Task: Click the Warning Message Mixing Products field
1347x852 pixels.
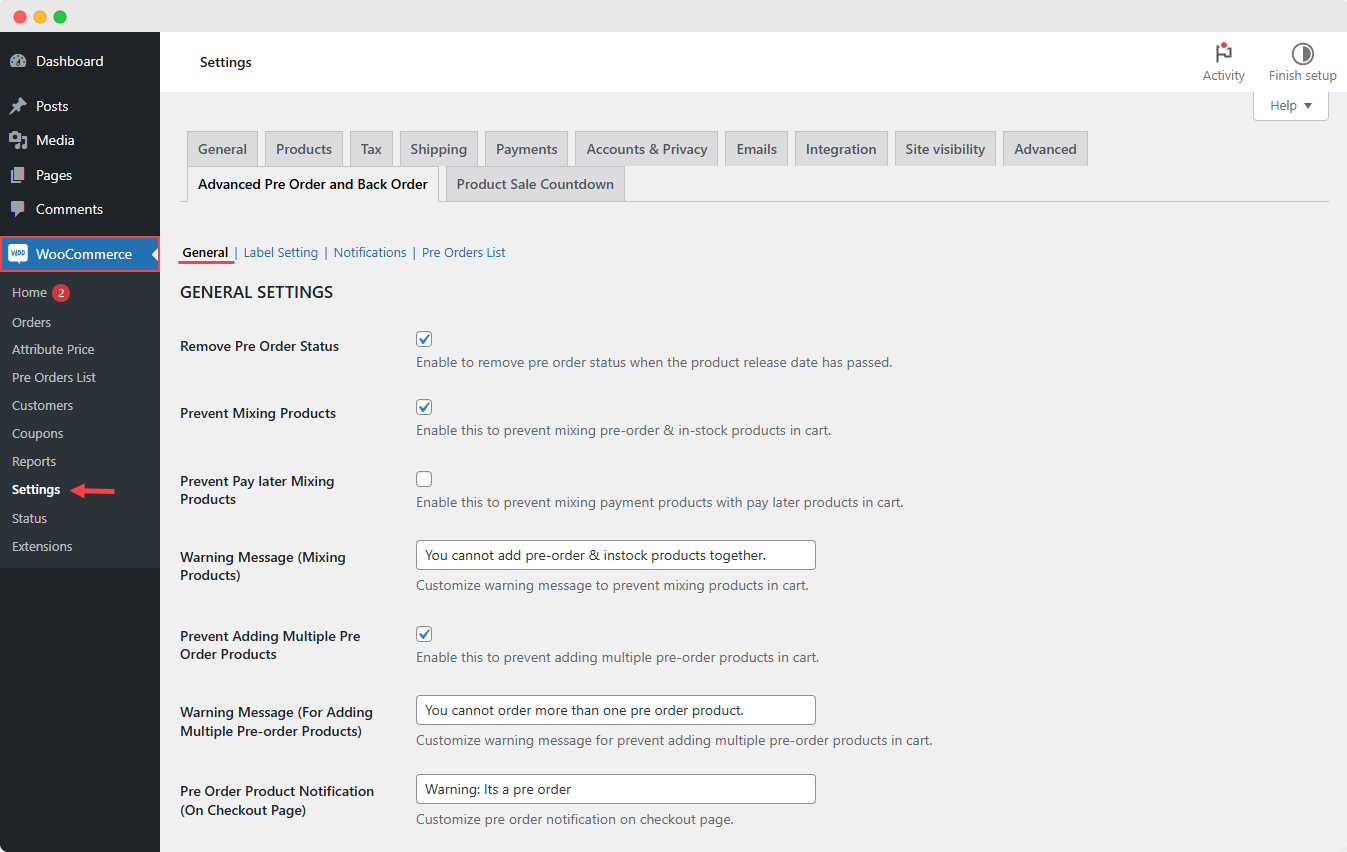Action: 615,555
